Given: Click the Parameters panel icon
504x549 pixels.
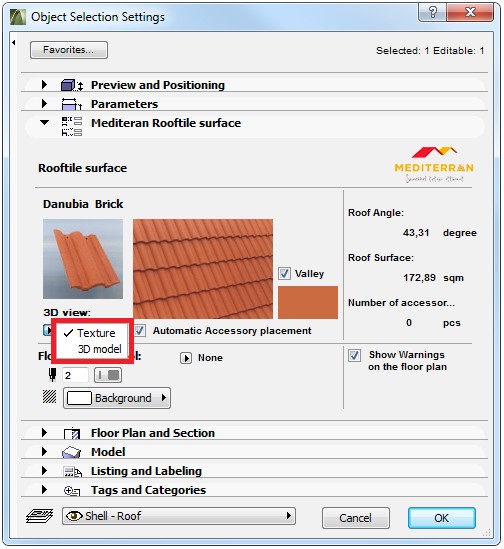Looking at the screenshot, I should (x=71, y=104).
